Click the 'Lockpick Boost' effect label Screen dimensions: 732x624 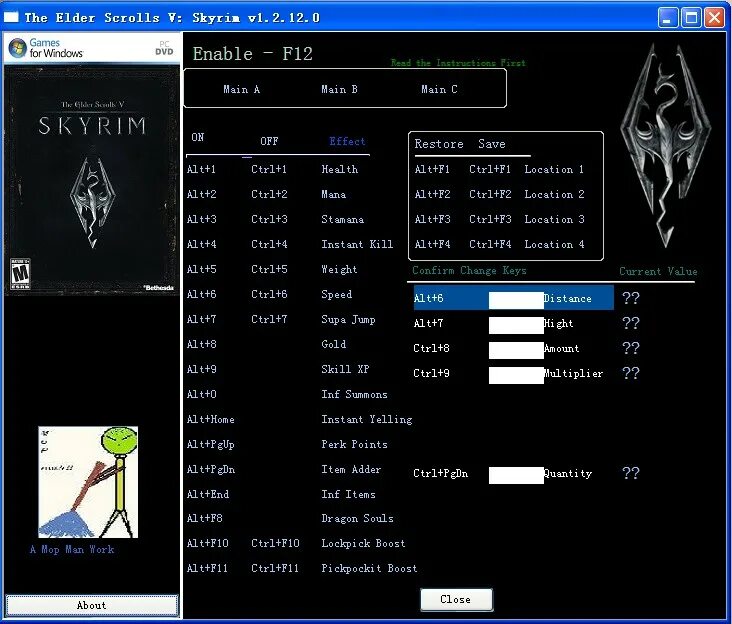pyautogui.click(x=363, y=543)
